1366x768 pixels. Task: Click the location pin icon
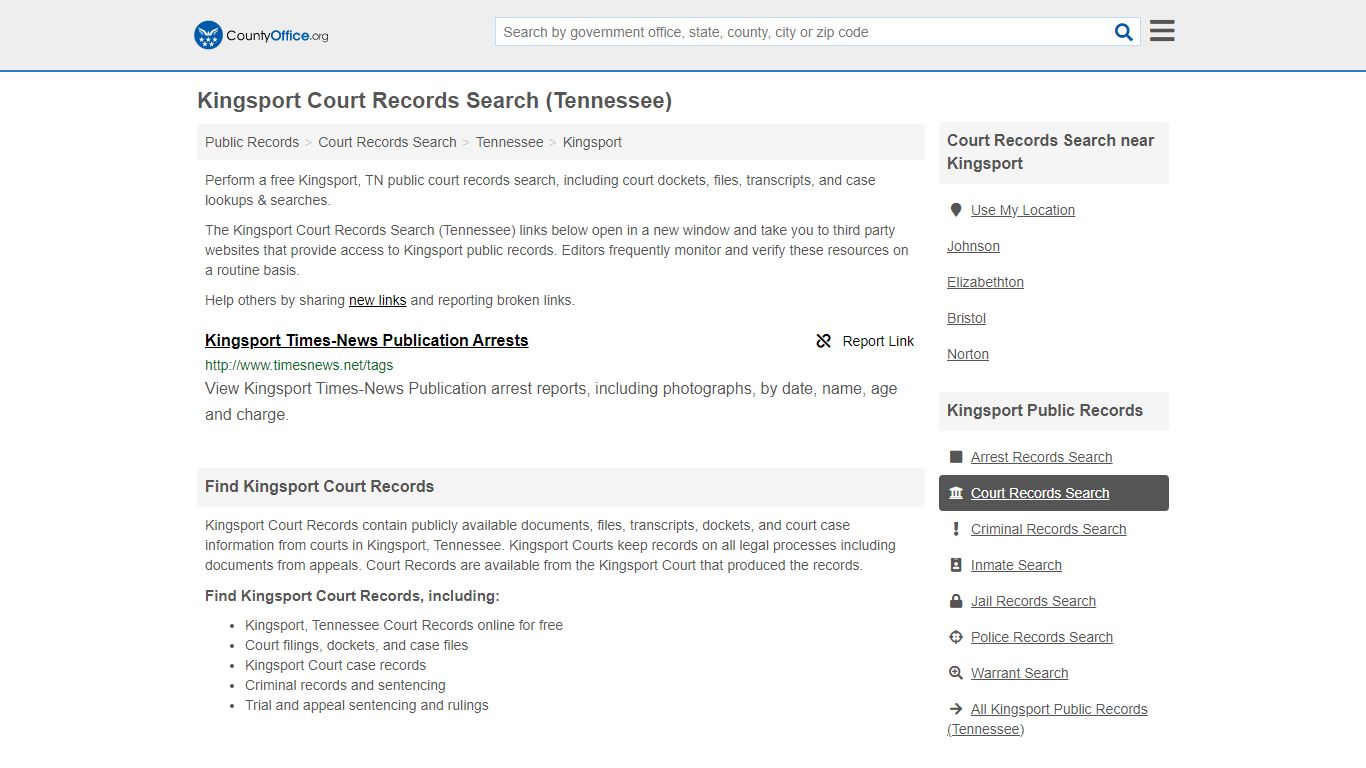pyautogui.click(x=956, y=210)
